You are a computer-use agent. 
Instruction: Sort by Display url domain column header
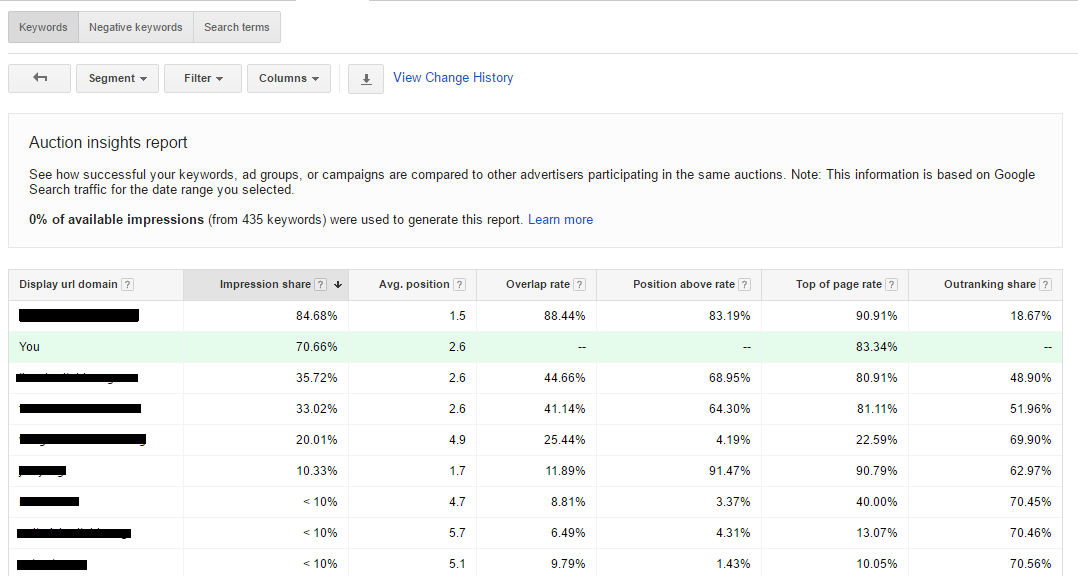point(68,285)
